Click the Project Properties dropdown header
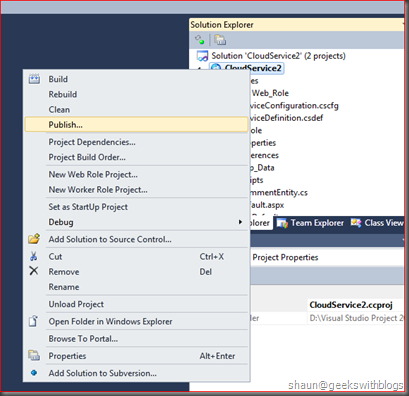 tap(327, 257)
